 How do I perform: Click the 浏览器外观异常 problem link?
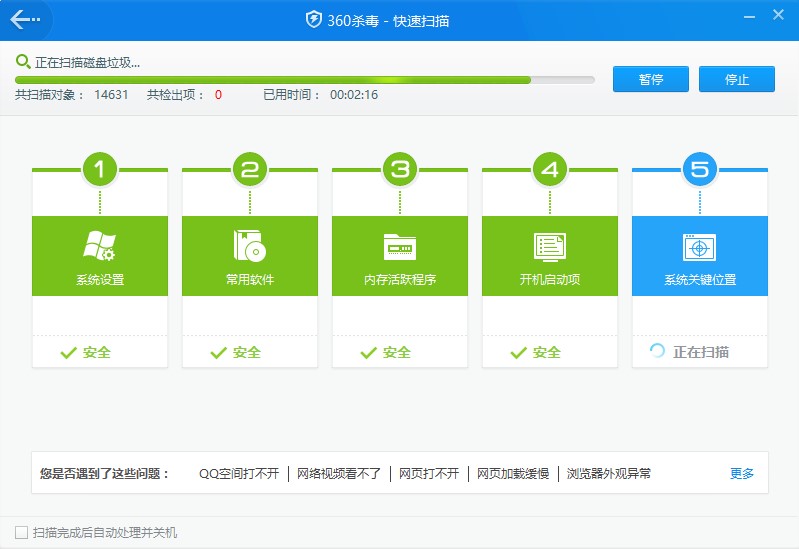click(x=609, y=474)
